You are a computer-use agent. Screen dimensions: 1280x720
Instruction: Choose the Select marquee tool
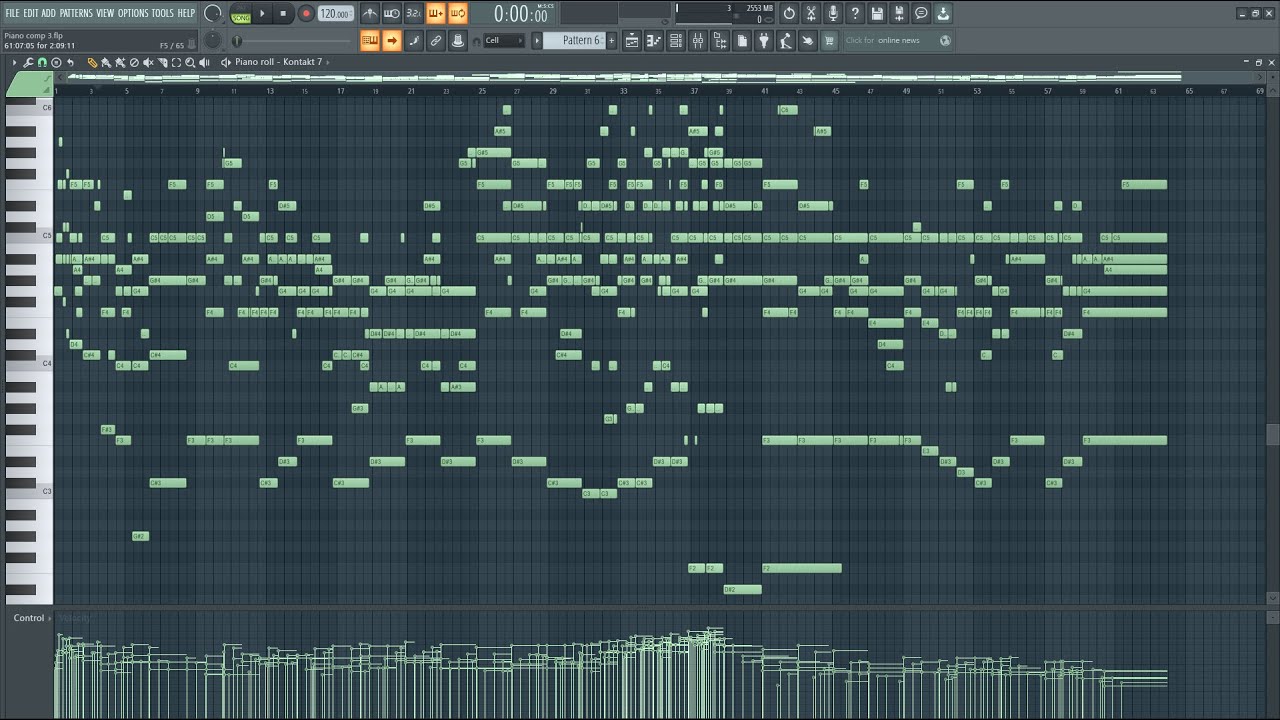pyautogui.click(x=176, y=62)
